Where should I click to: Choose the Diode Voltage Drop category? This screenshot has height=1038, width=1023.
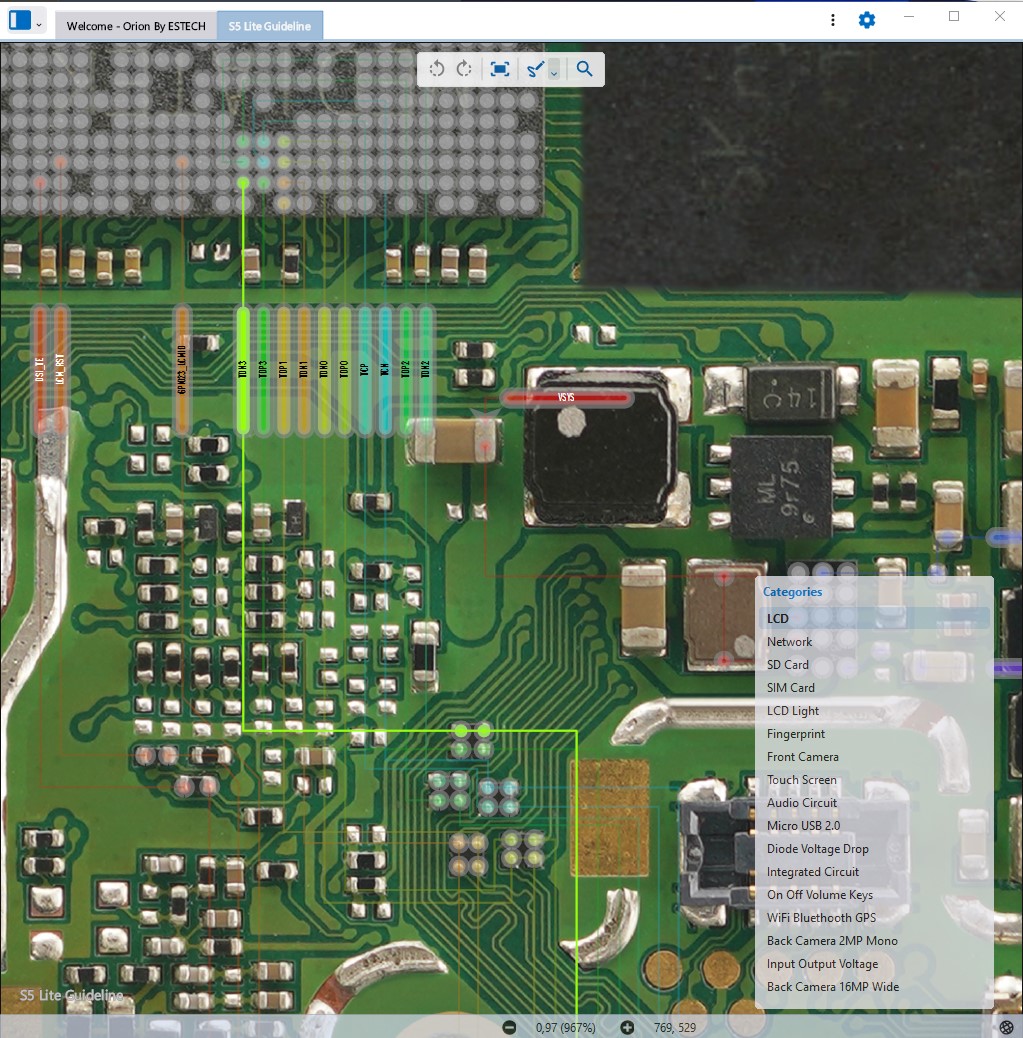tap(817, 849)
